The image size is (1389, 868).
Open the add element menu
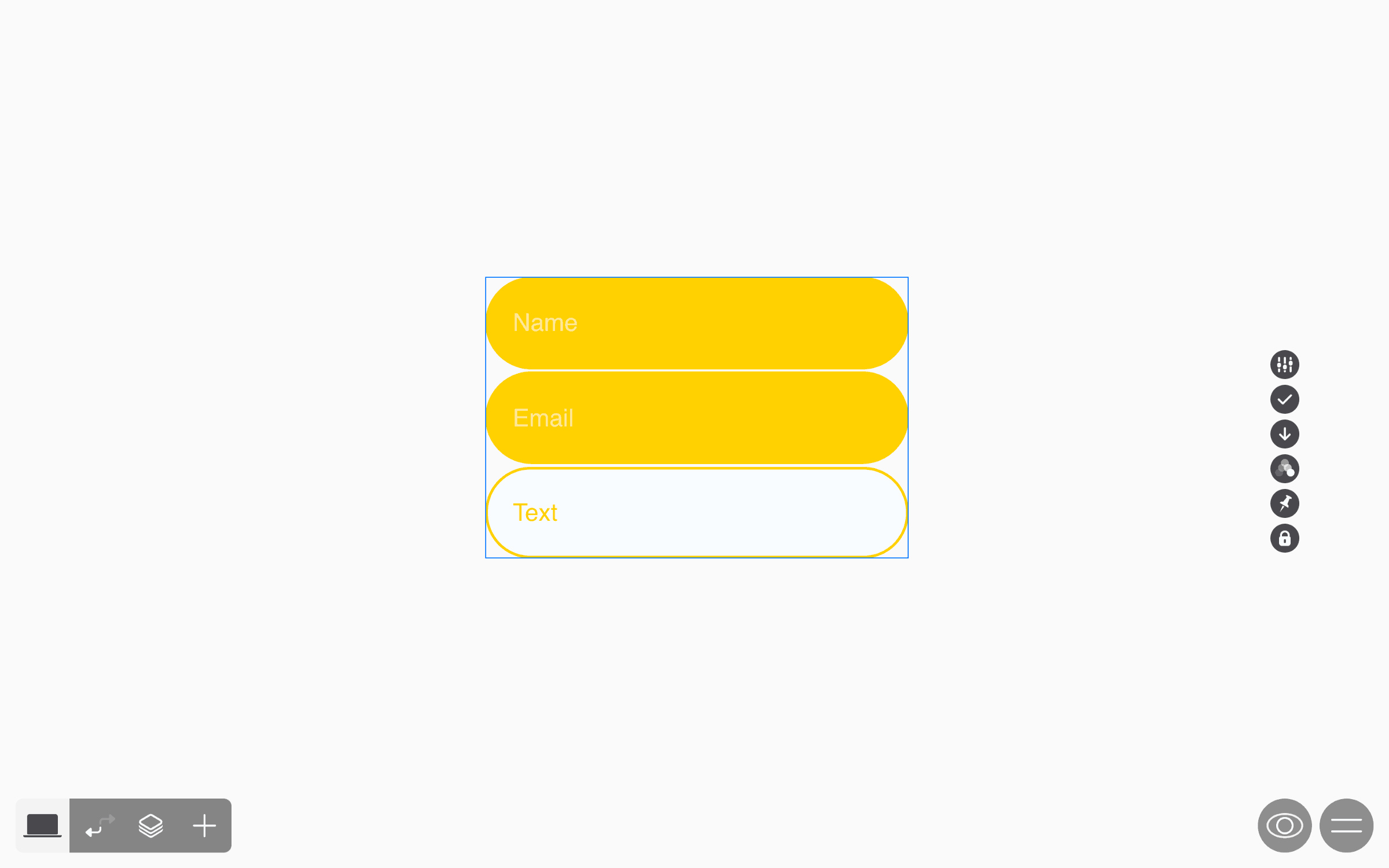[x=204, y=825]
